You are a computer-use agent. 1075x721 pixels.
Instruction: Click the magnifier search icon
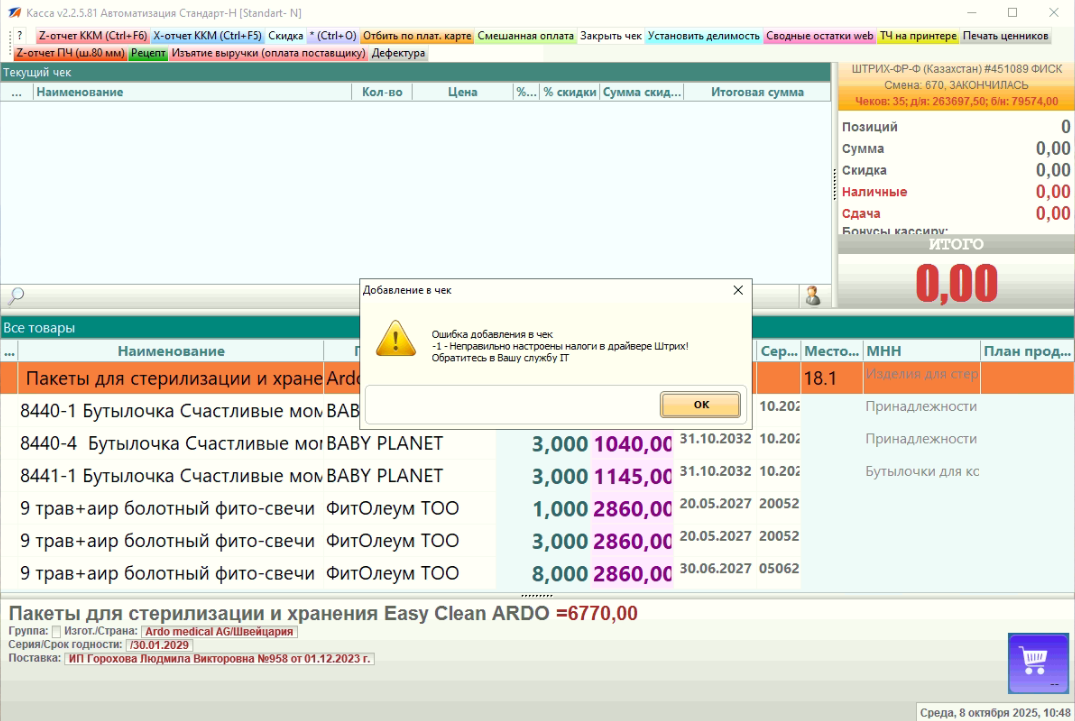tap(15, 296)
